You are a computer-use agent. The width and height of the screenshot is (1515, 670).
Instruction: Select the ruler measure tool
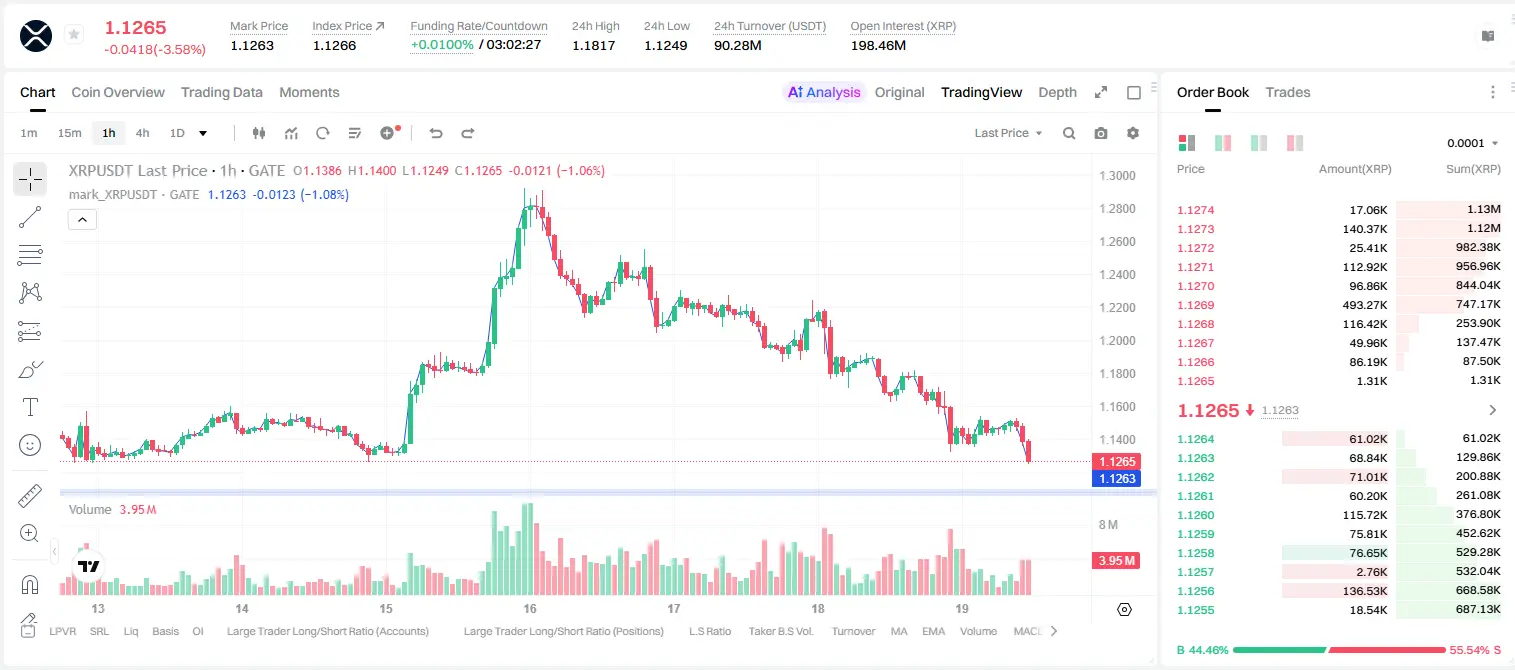click(30, 495)
